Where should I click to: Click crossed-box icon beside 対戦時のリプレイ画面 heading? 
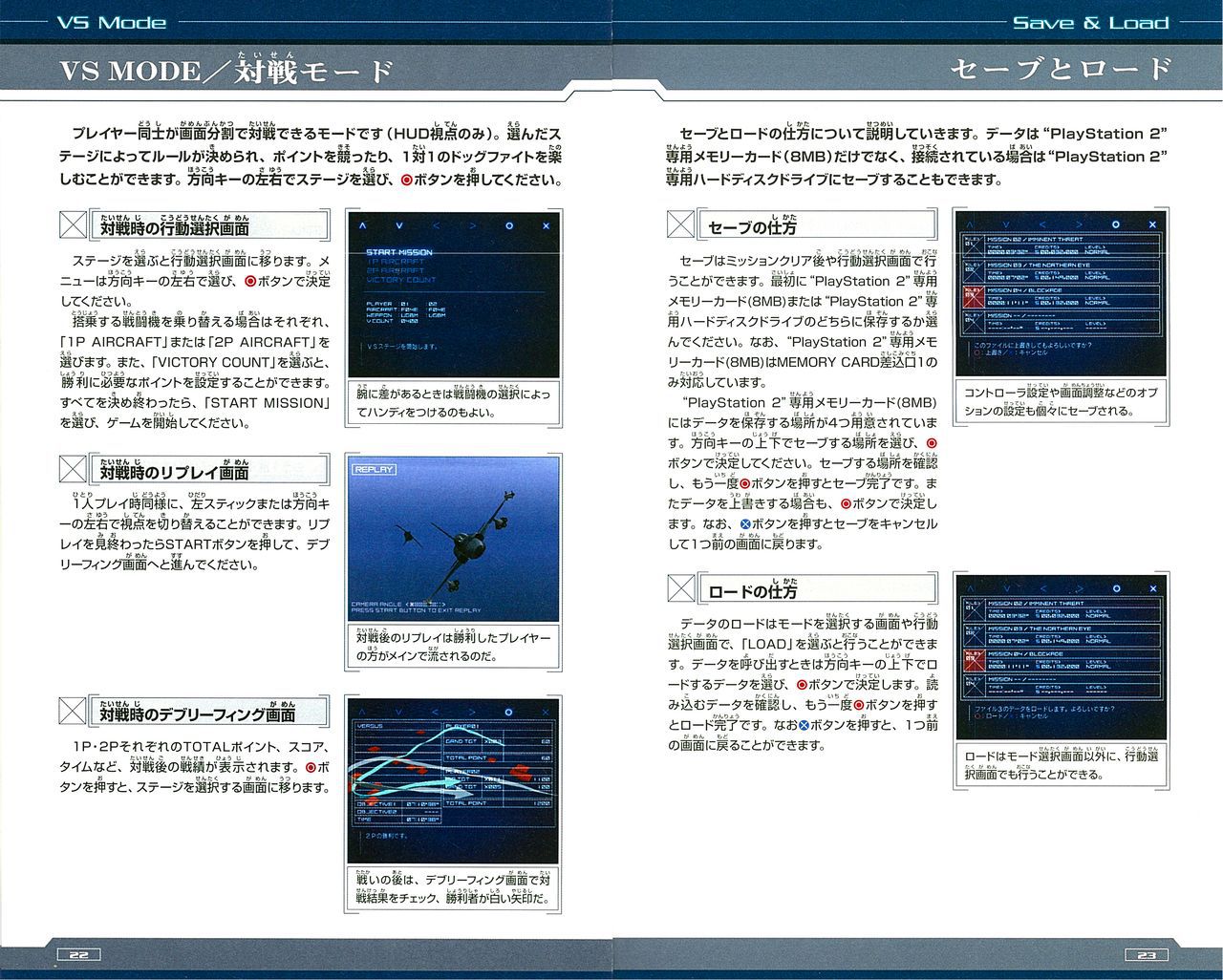(x=73, y=468)
